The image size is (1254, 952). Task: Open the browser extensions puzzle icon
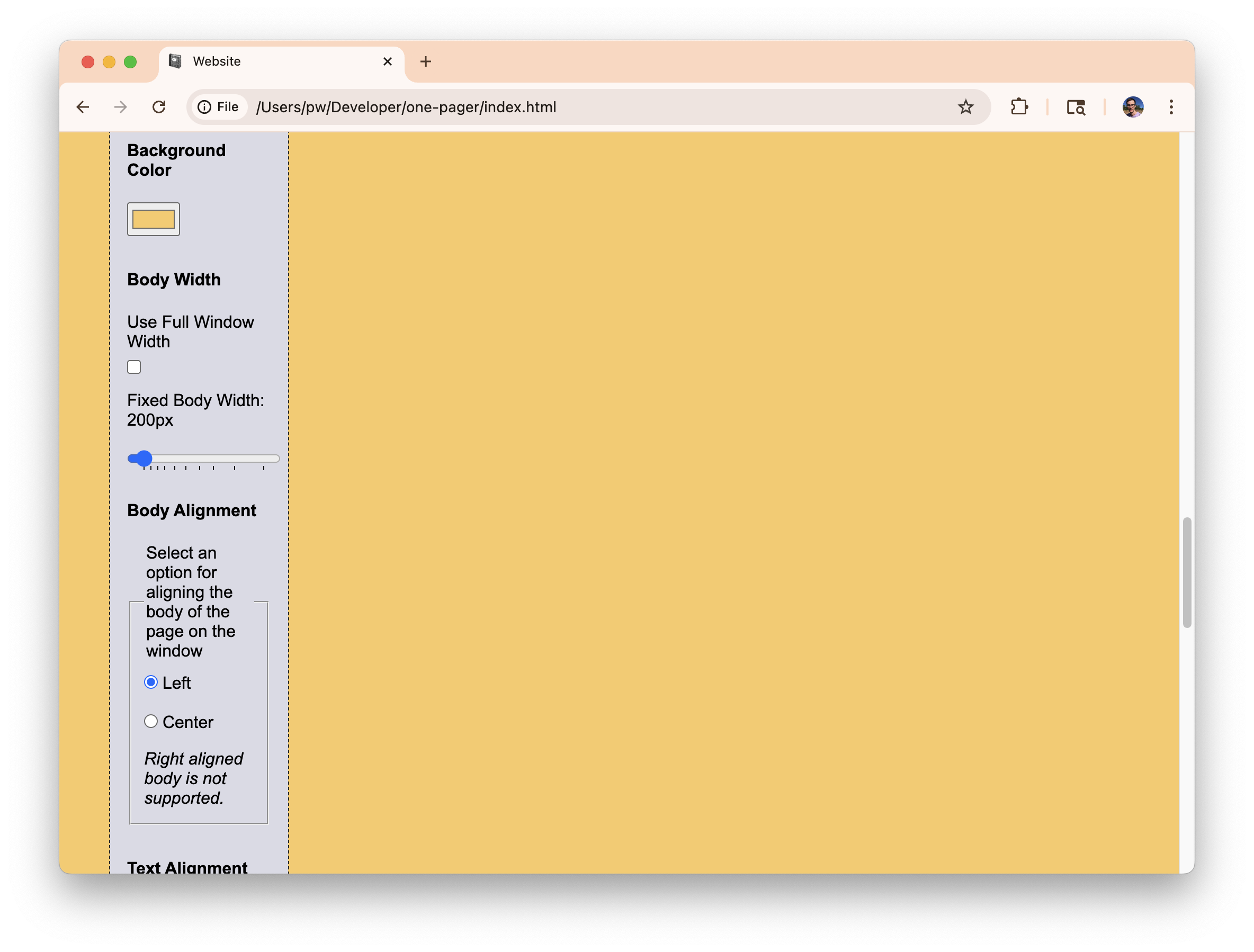[x=1019, y=107]
